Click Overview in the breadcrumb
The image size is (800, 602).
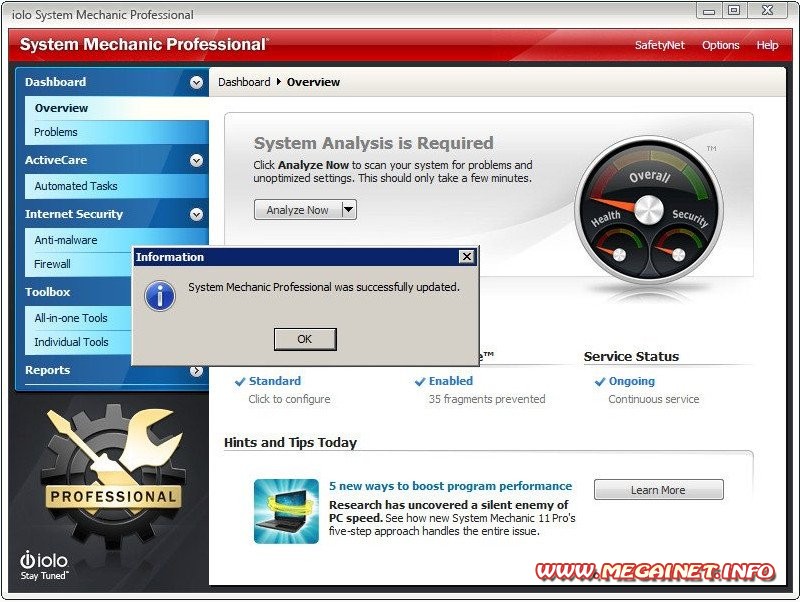[x=313, y=82]
